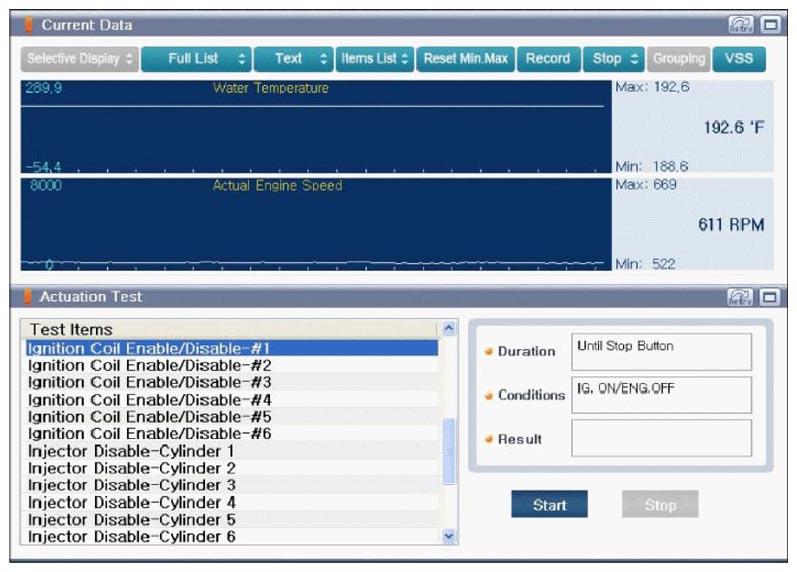Click the up arrow of the test items scrollbar
The height and width of the screenshot is (572, 797).
(x=449, y=328)
